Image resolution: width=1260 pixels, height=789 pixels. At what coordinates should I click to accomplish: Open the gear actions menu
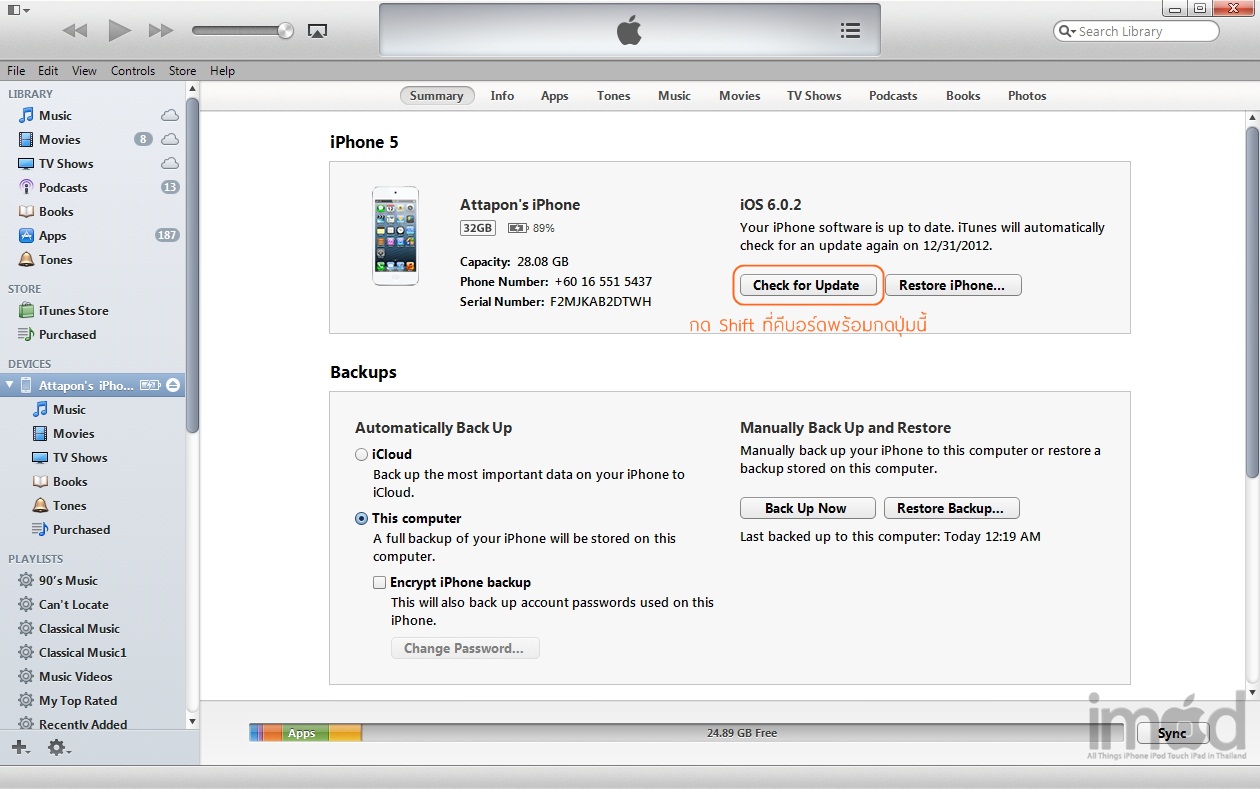point(58,747)
